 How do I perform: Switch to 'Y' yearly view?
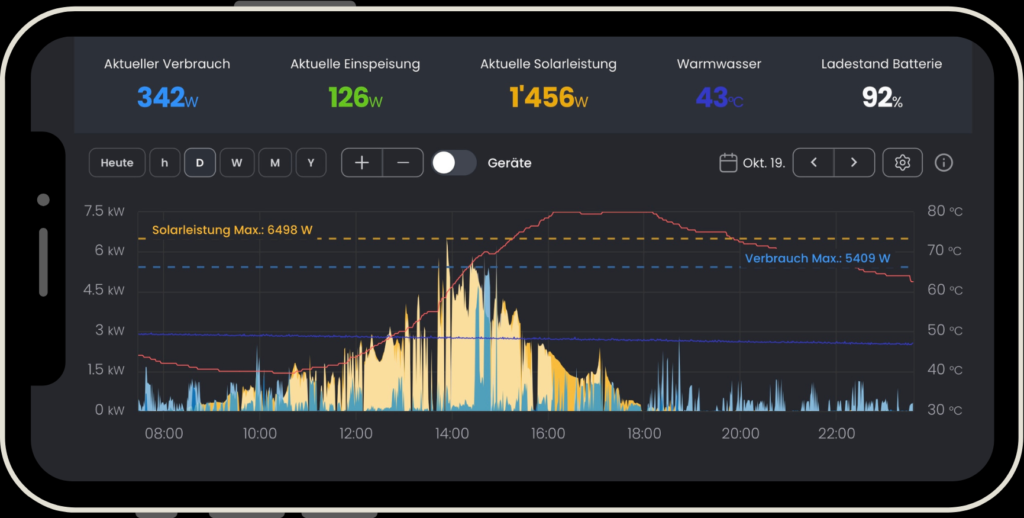(311, 163)
